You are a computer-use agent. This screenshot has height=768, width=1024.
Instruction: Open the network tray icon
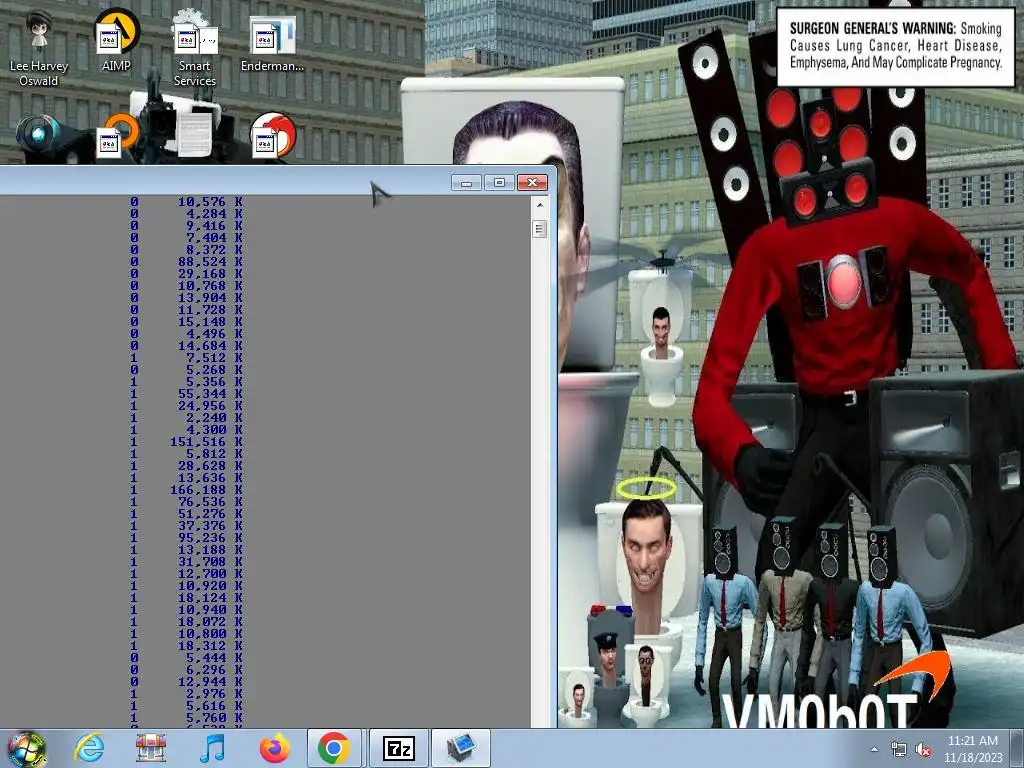(899, 749)
